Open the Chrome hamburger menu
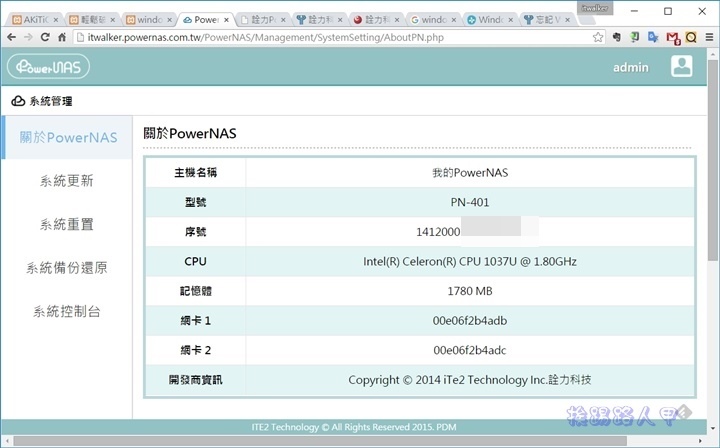 tap(709, 37)
